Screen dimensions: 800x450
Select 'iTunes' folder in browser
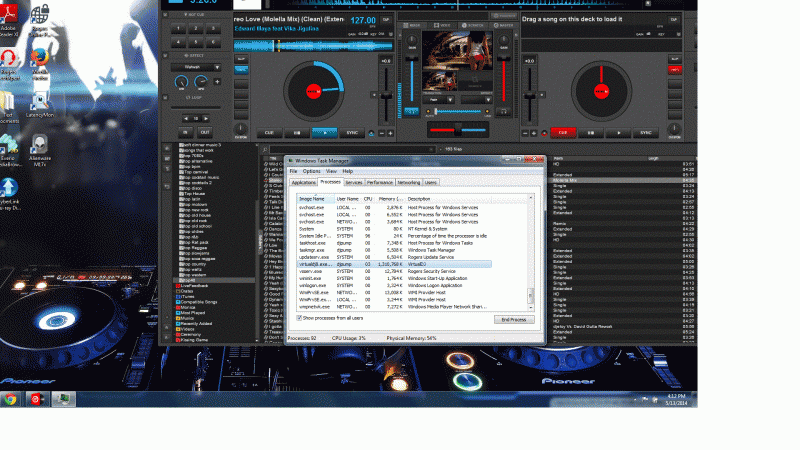point(185,296)
